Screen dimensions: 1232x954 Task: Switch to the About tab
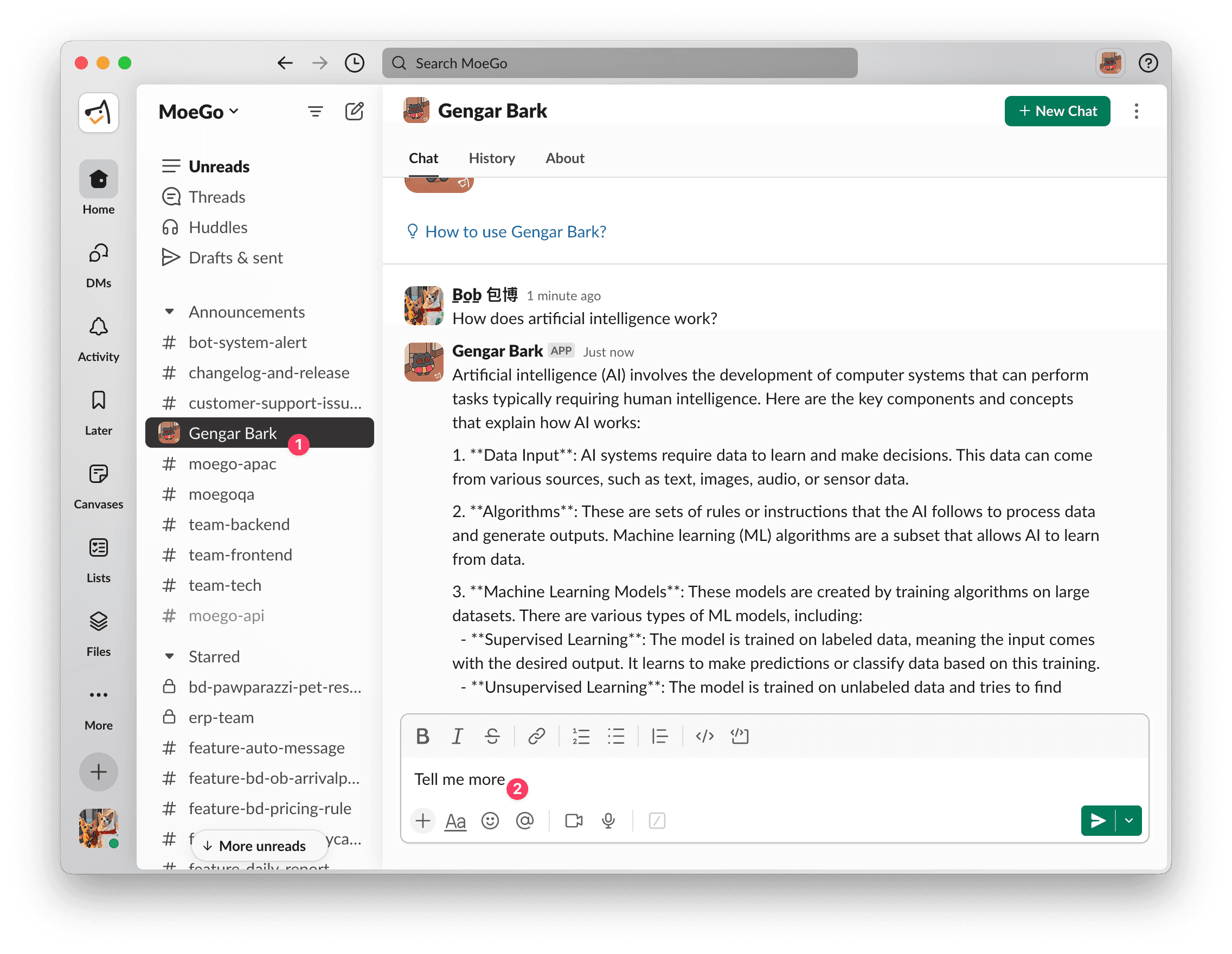click(x=564, y=158)
